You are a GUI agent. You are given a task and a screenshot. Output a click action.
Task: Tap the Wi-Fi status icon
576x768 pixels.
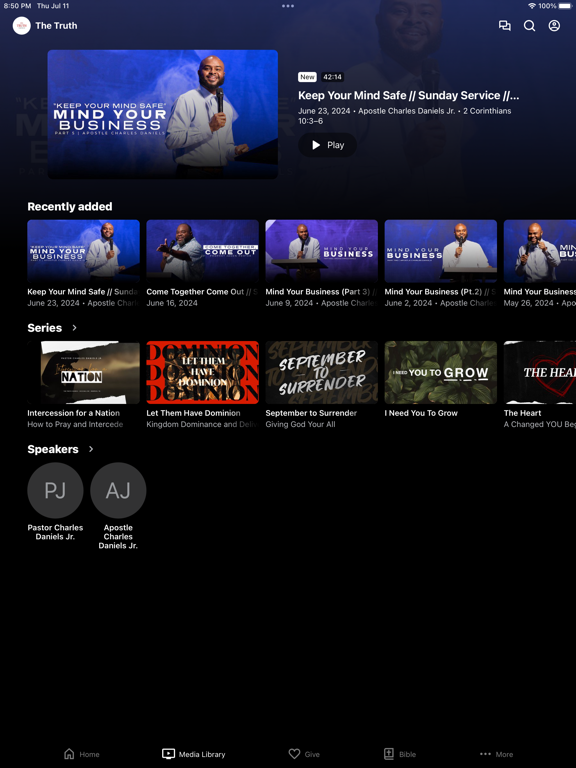click(x=532, y=6)
